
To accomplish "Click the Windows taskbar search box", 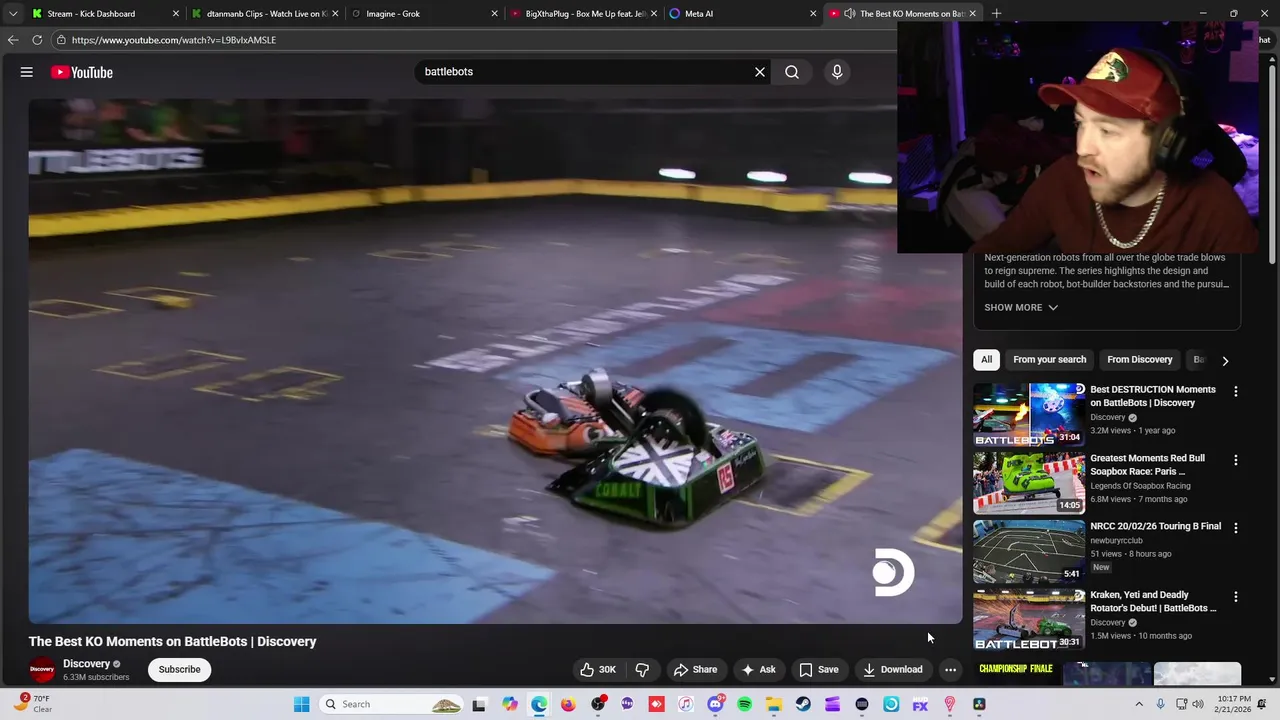I will click(390, 704).
